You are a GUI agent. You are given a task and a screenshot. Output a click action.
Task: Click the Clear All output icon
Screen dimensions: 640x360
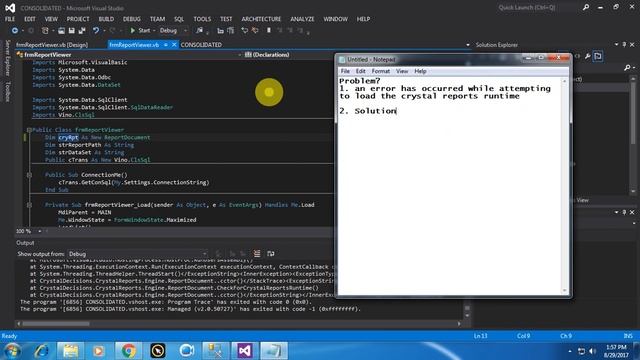tap(257, 254)
